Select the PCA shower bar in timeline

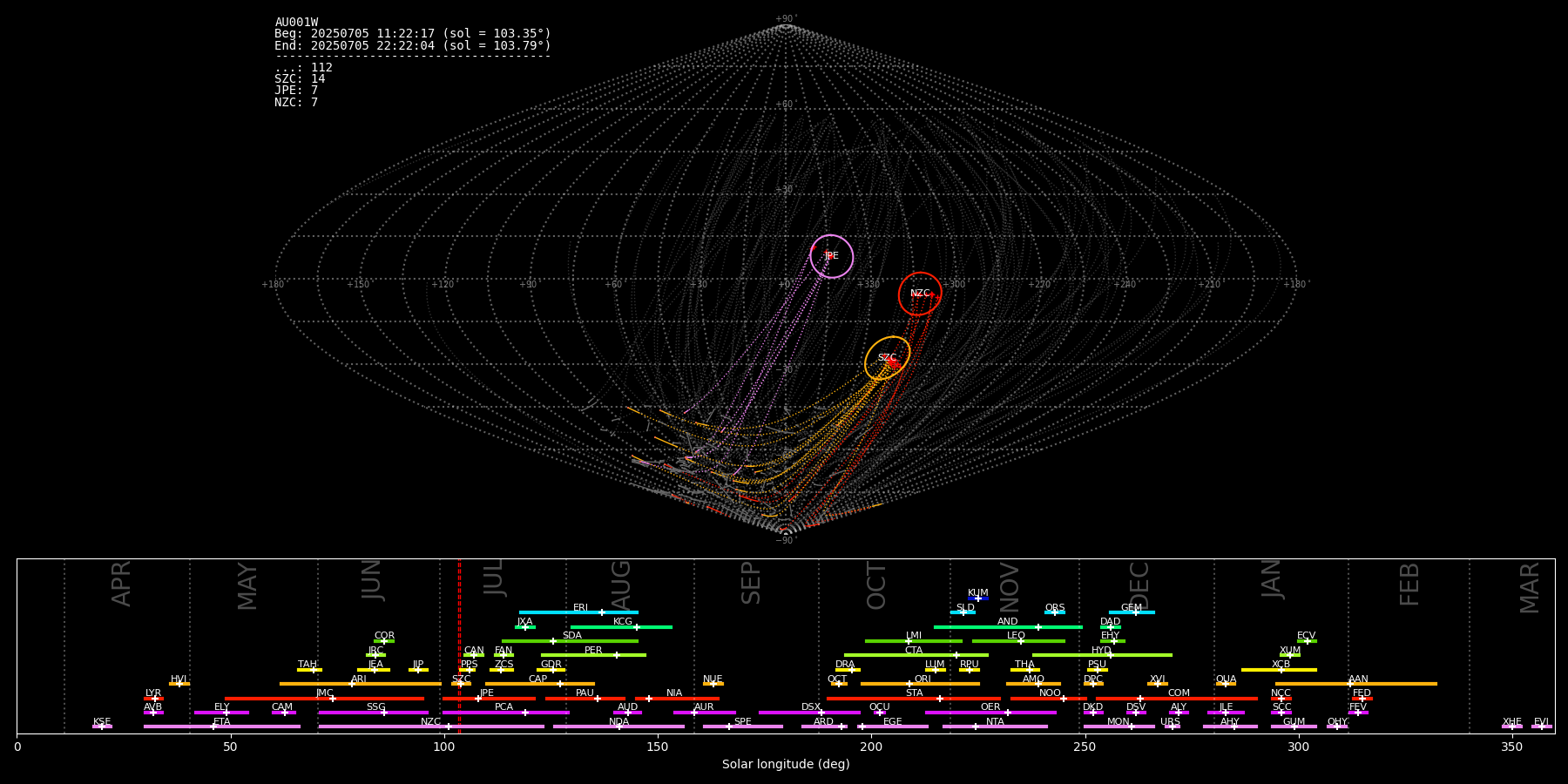505,713
